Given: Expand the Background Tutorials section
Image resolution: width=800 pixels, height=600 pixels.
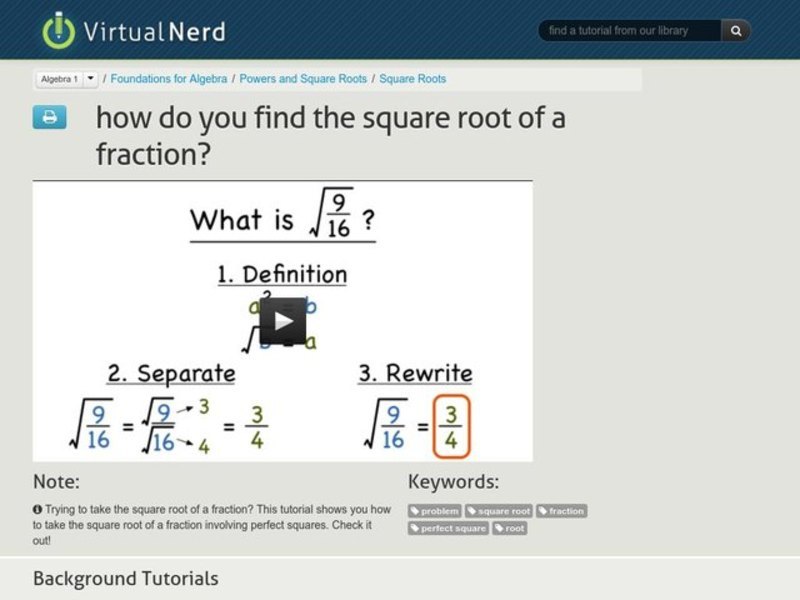Looking at the screenshot, I should pos(125,578).
